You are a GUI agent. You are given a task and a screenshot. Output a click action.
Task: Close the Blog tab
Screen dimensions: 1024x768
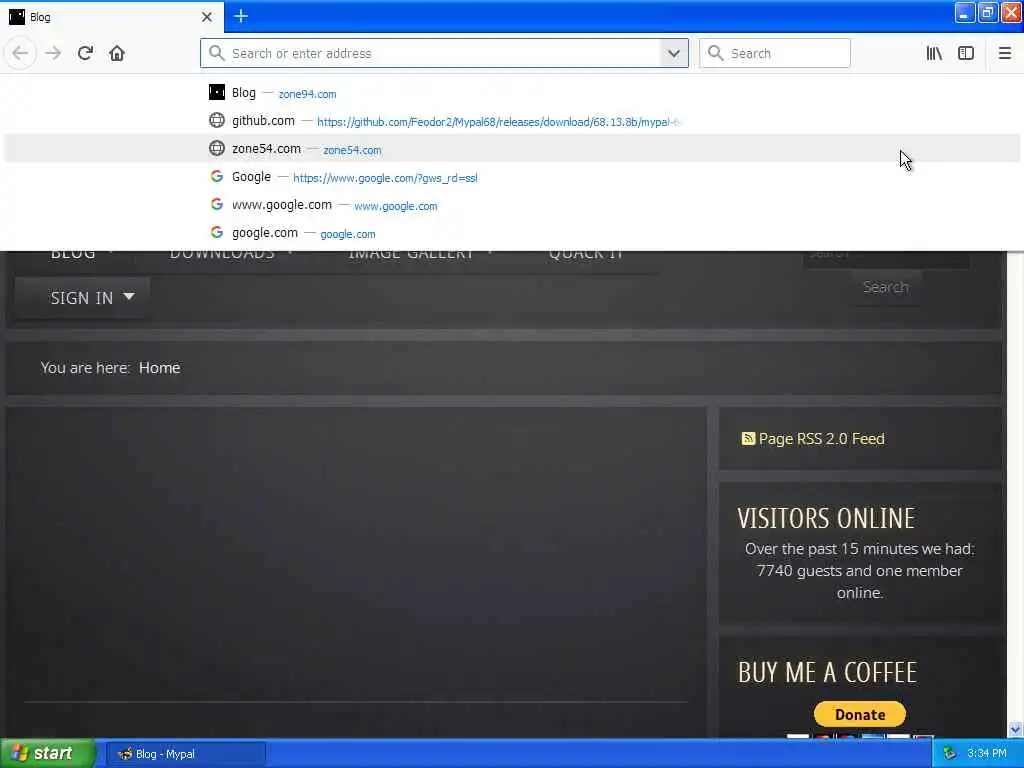(207, 17)
